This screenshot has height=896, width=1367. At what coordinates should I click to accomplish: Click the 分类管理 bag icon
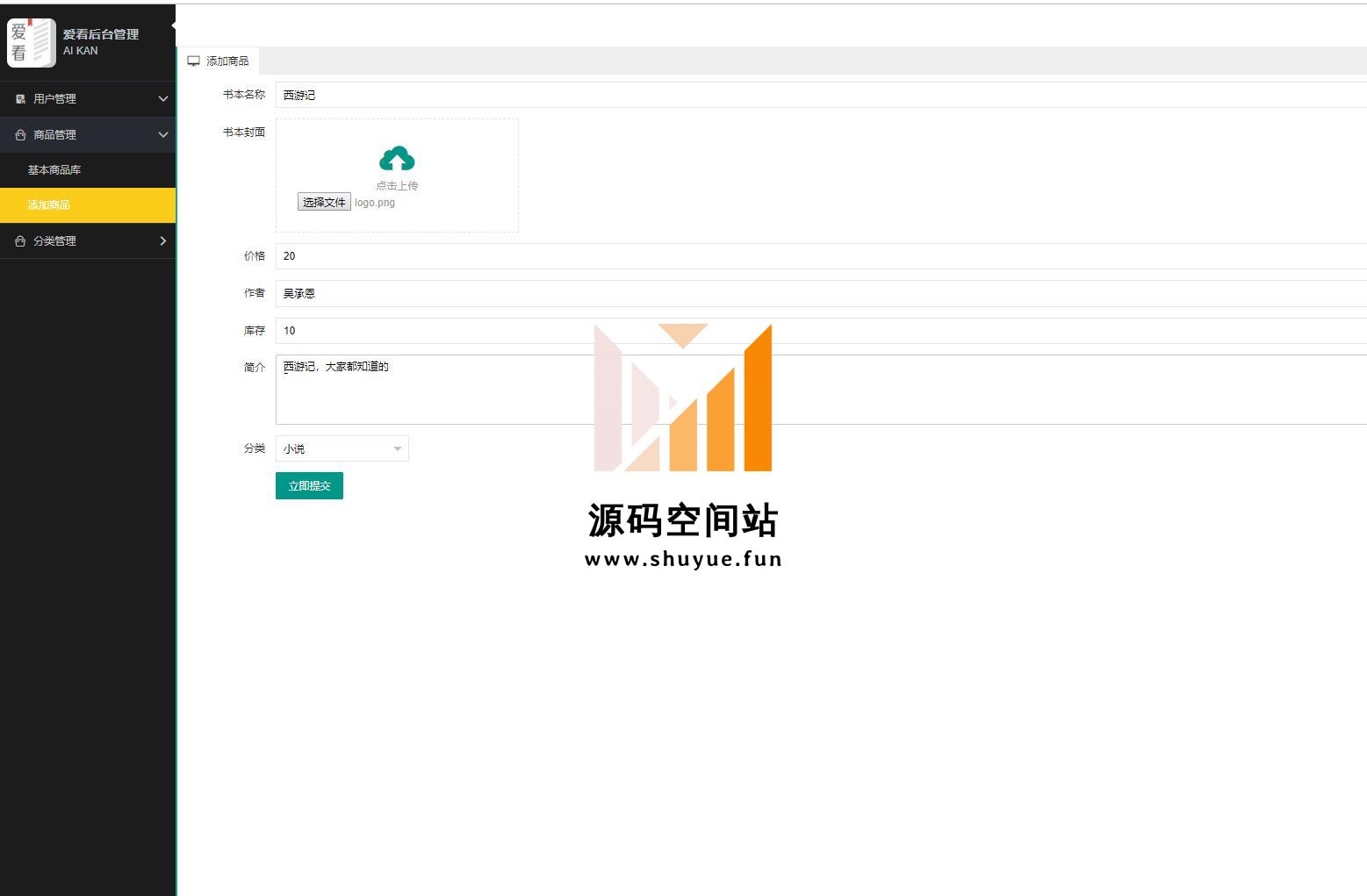(x=20, y=241)
